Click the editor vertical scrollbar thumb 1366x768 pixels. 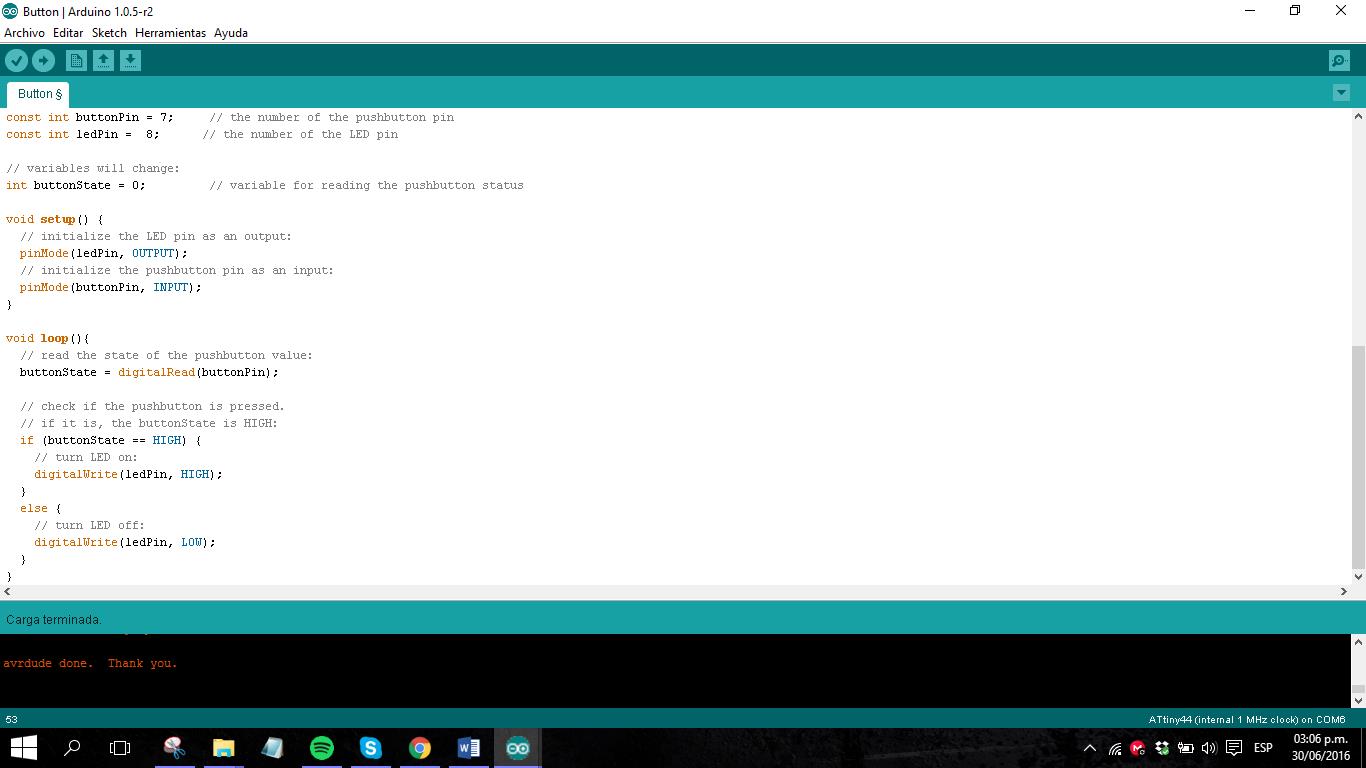coord(1358,456)
